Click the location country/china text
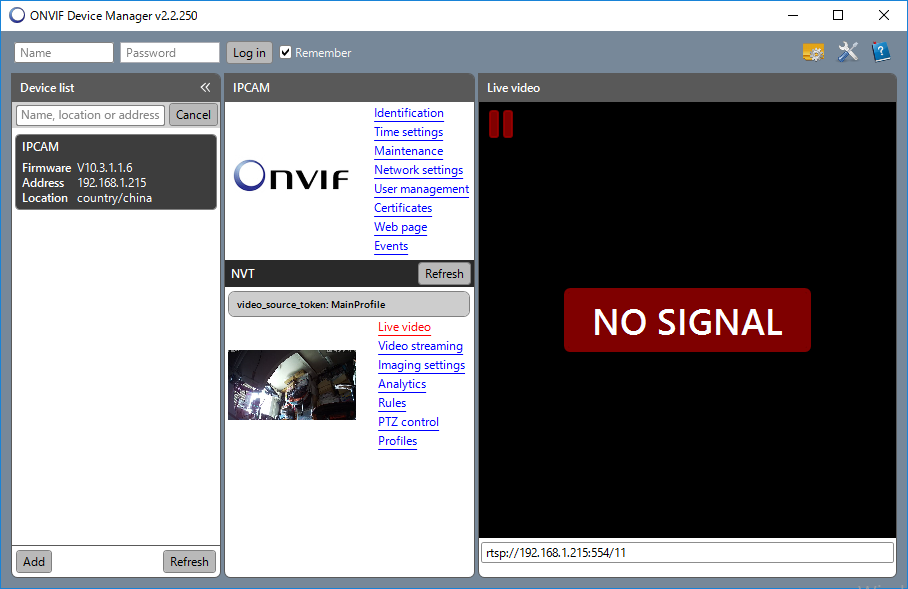 coord(115,198)
